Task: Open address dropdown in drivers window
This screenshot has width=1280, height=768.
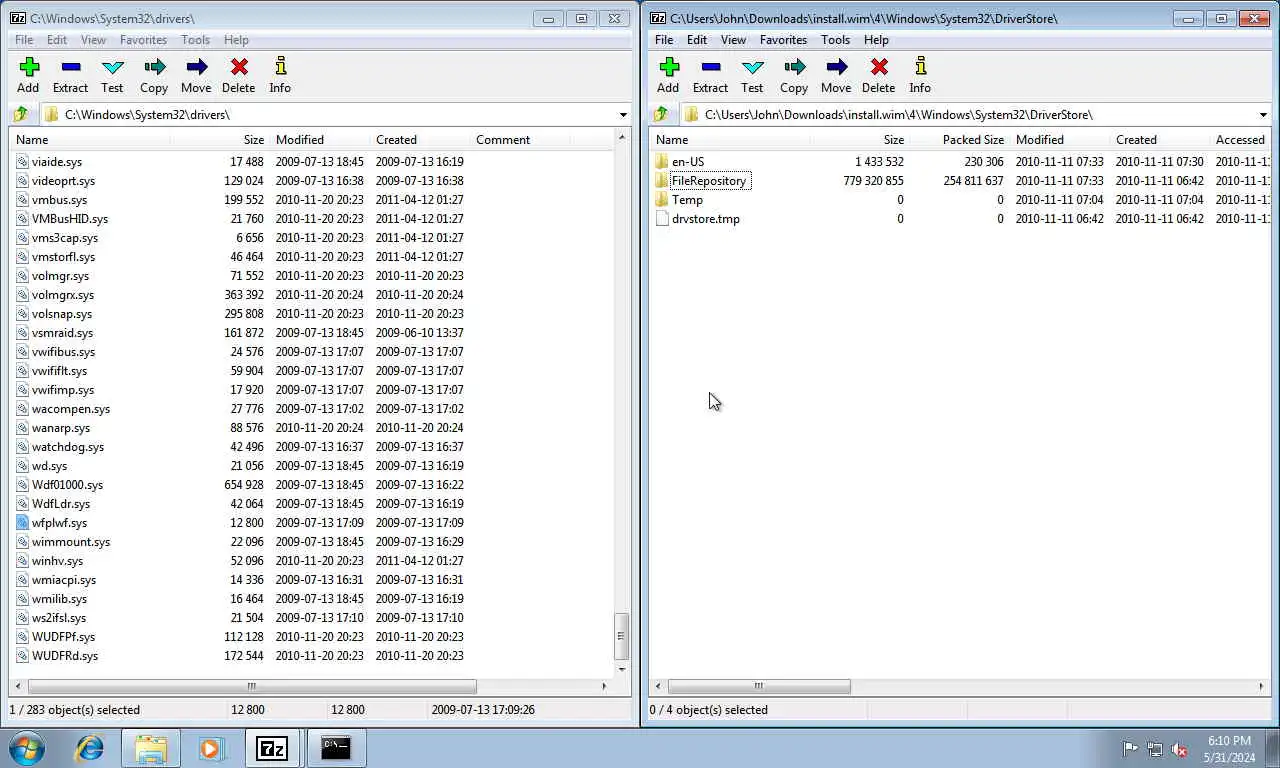Action: click(623, 115)
